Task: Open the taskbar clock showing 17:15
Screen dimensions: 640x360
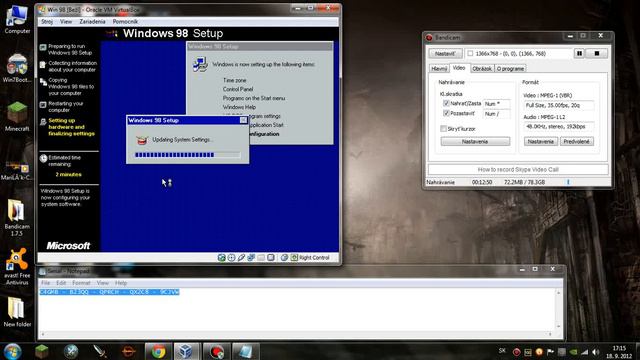Action: click(x=619, y=352)
